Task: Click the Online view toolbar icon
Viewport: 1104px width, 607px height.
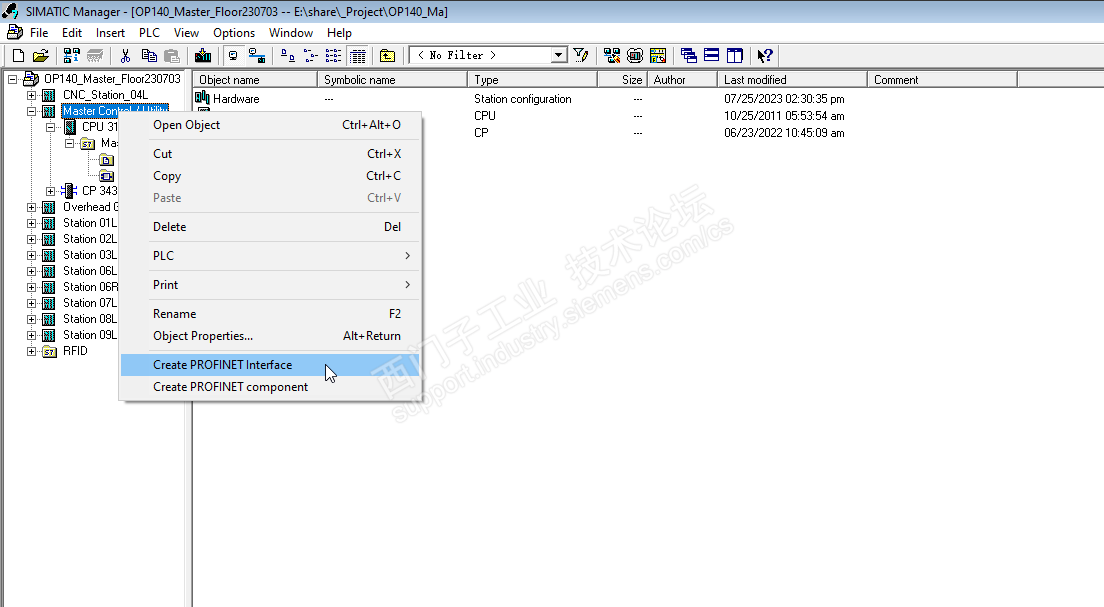Action: pos(257,56)
